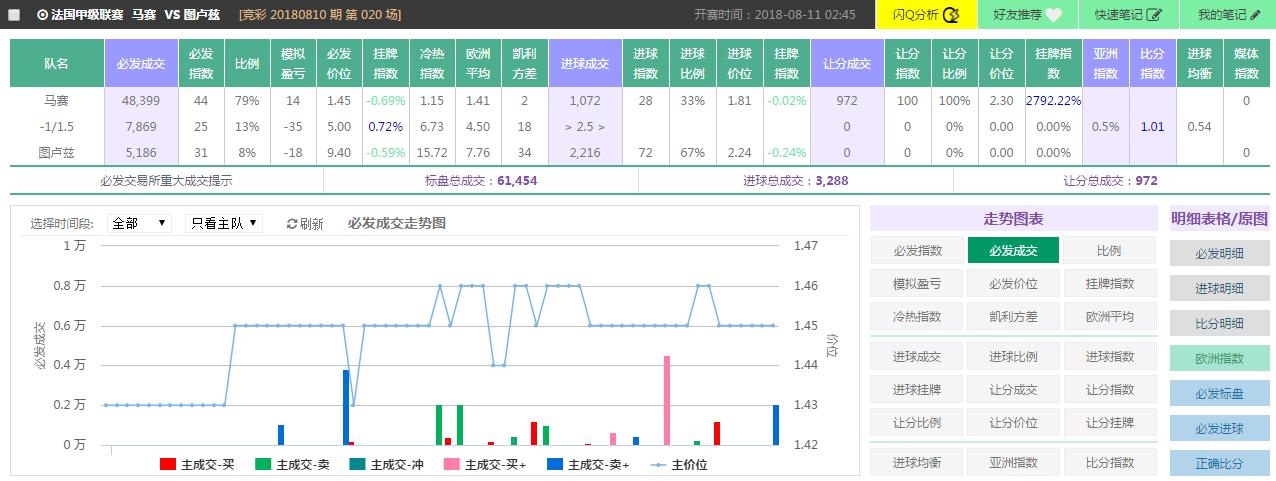Image resolution: width=1276 pixels, height=481 pixels.
Task: Toggle the 主成交-冲 teal legend entry
Action: point(387,464)
